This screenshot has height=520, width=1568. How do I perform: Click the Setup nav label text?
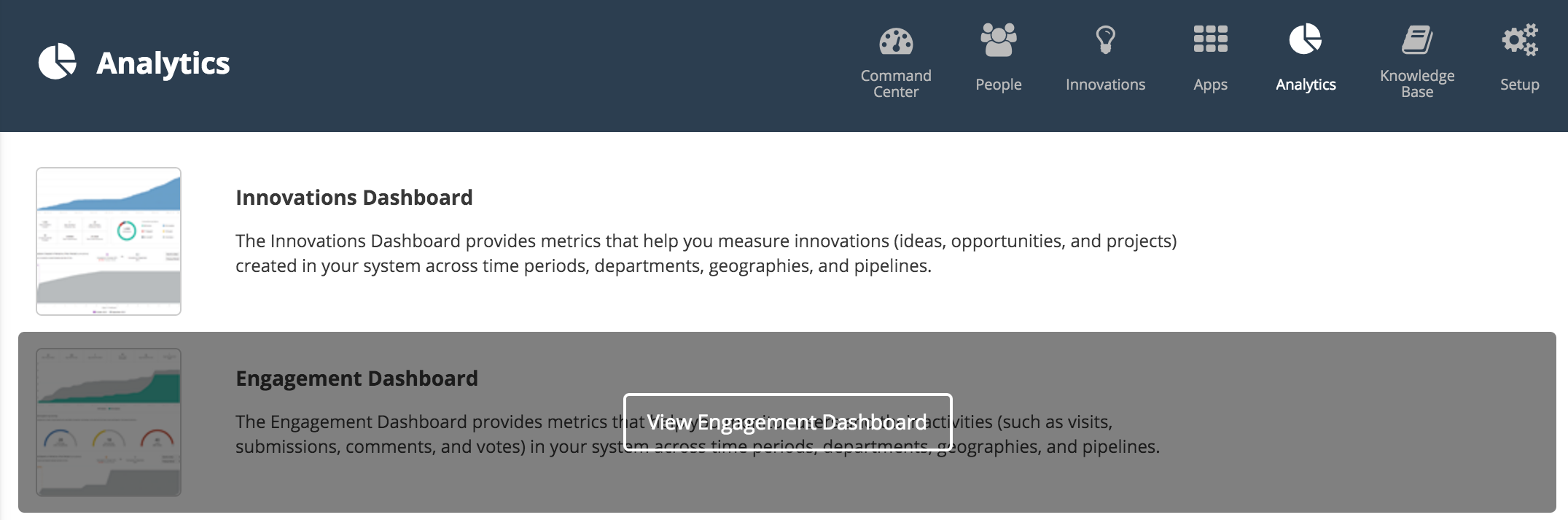[x=1520, y=85]
